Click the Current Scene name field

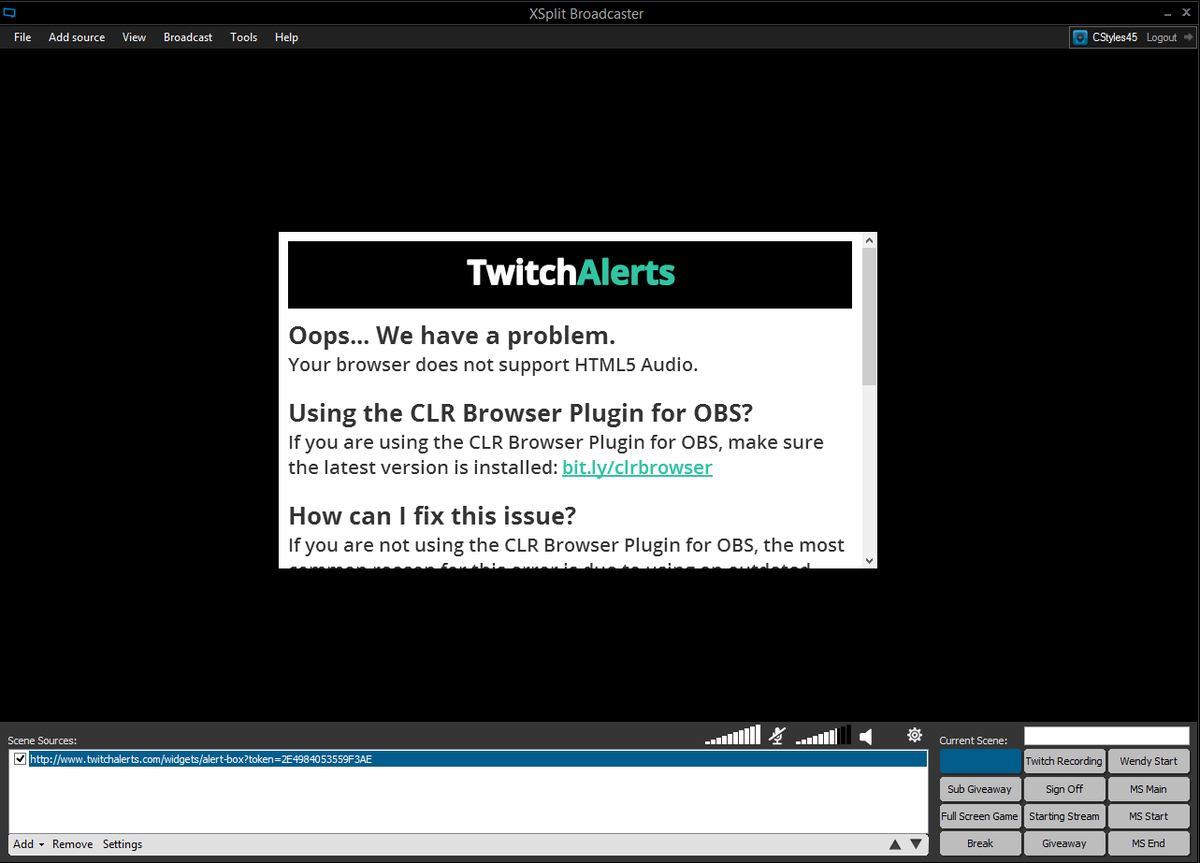click(x=1106, y=737)
